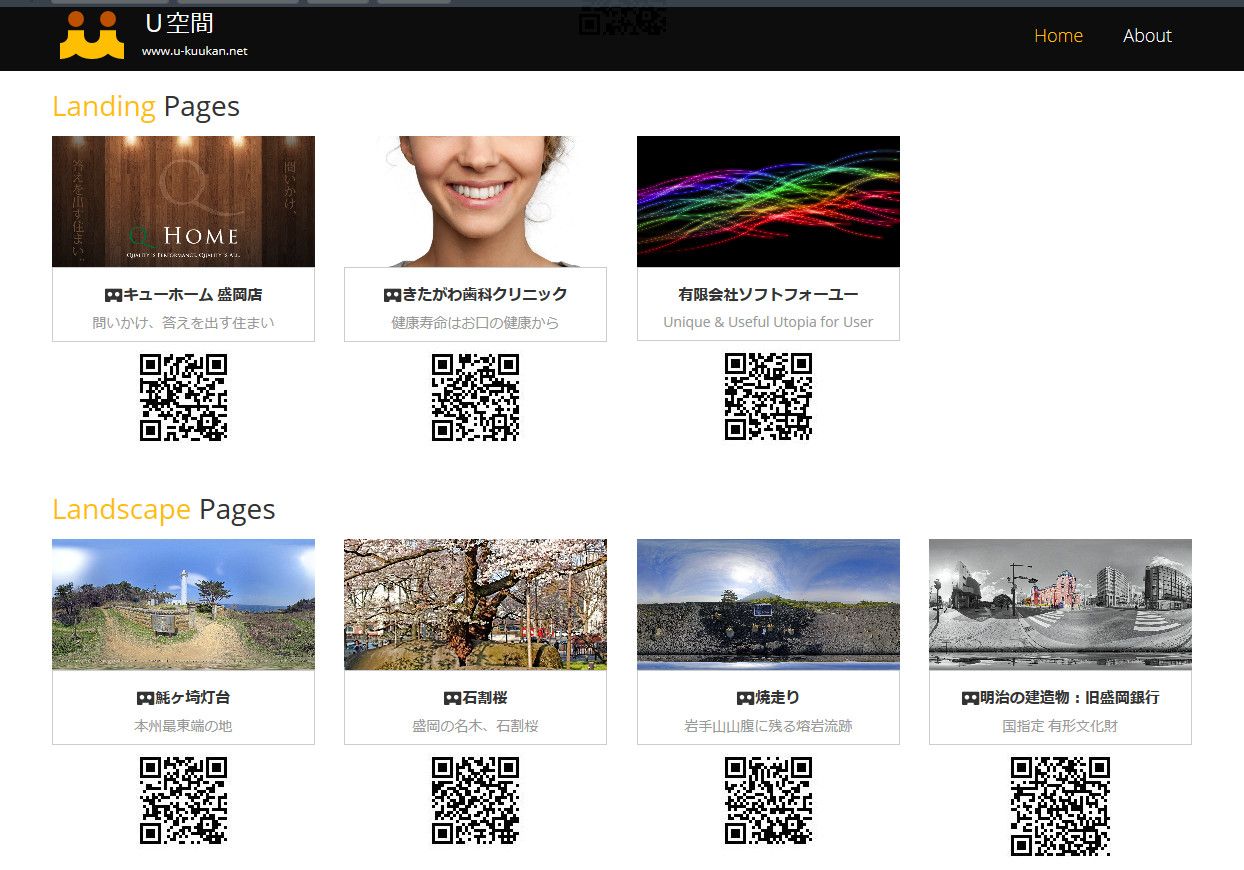Viewport: 1244px width, 870px height.
Task: Click the 本州最東端の地 caption
Action: pos(183,726)
